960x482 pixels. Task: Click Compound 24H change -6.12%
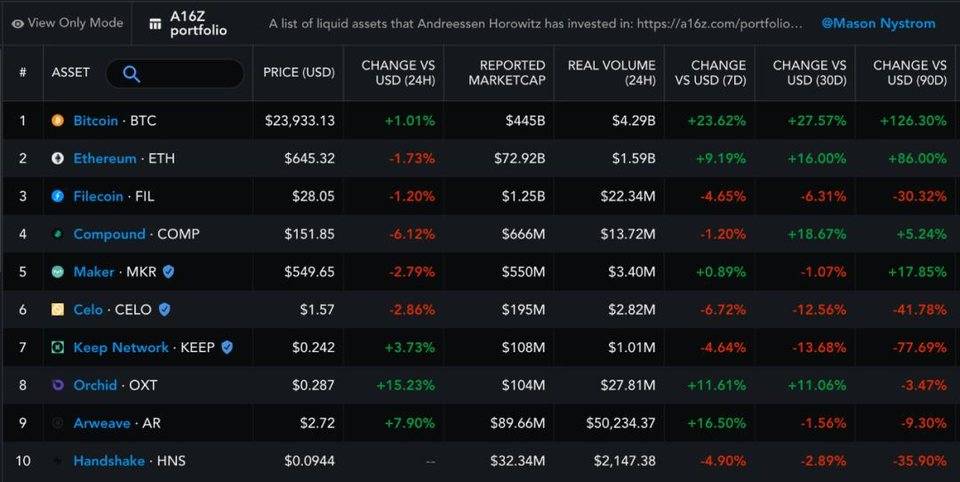pos(412,234)
